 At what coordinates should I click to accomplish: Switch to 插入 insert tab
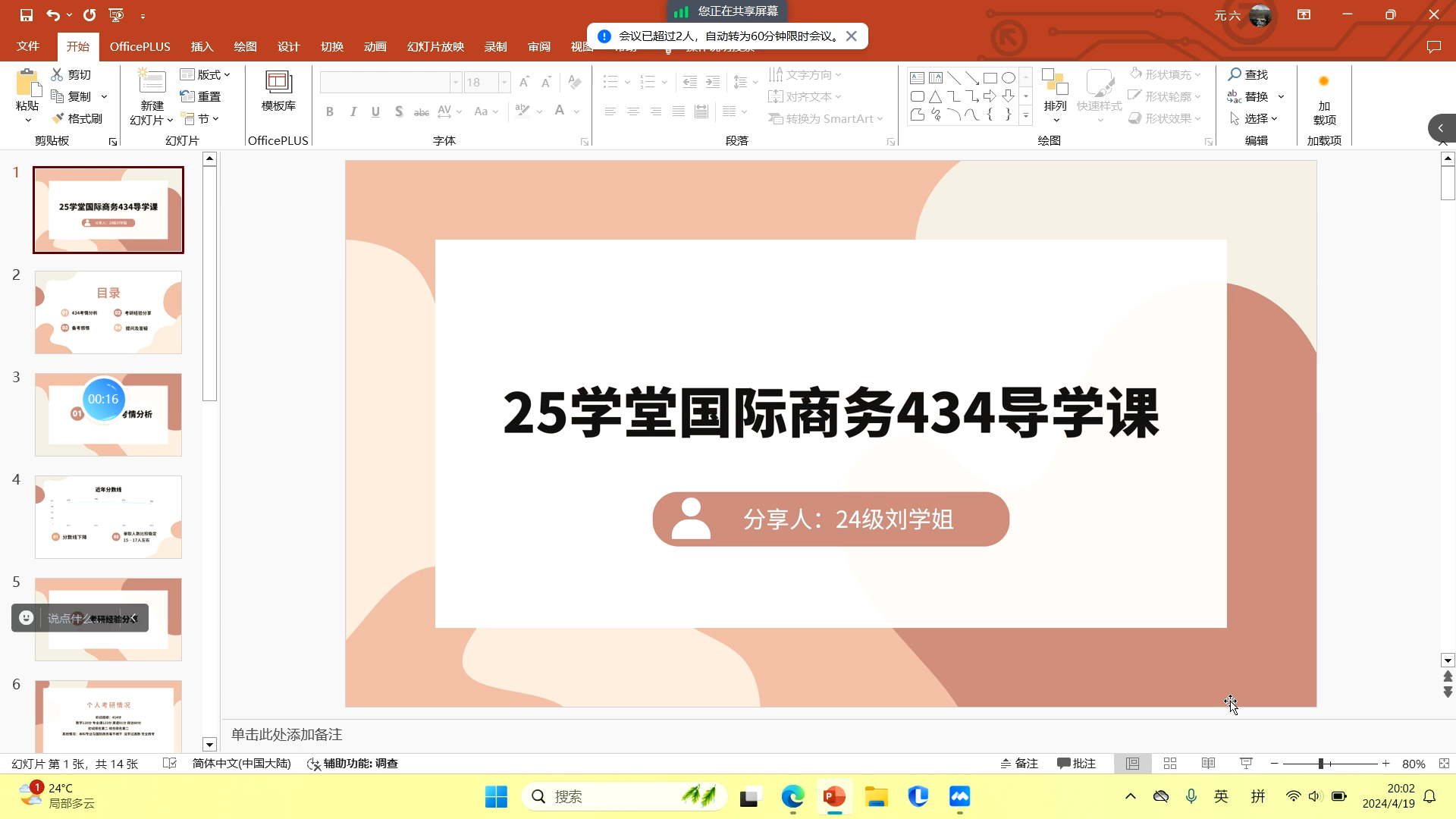[202, 46]
